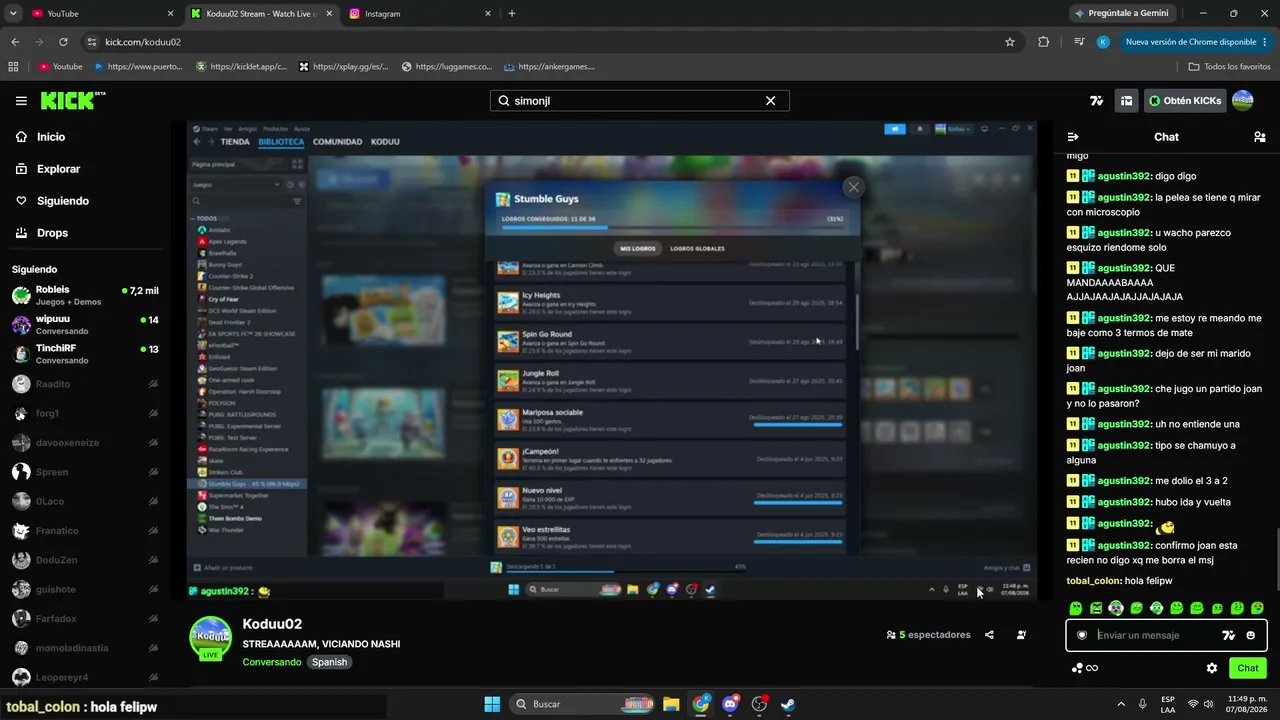Open the Youtube bookmark in bookmarks bar

(60, 67)
